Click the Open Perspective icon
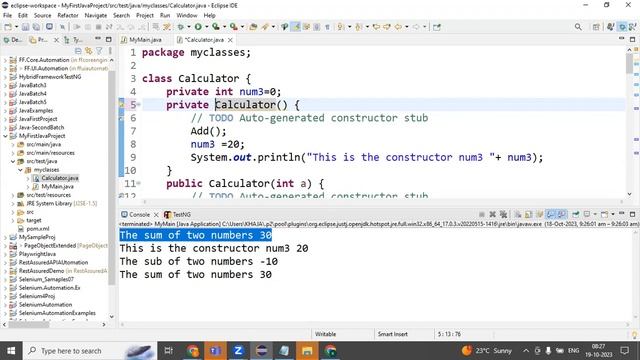Image resolution: width=640 pixels, height=360 pixels. [x=596, y=27]
